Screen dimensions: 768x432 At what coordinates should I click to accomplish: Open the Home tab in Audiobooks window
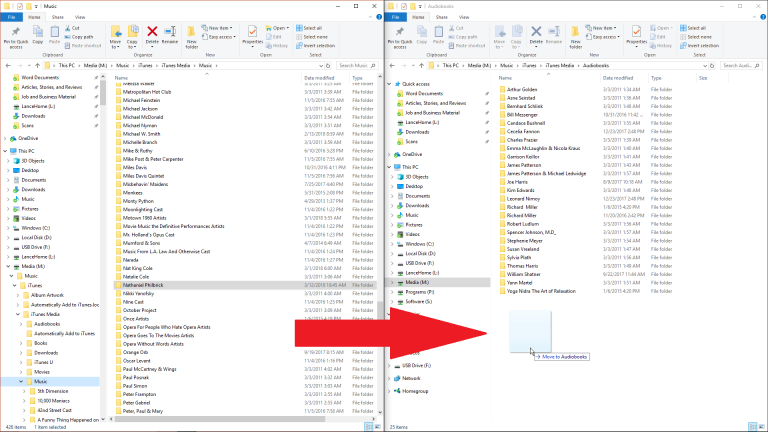[x=418, y=17]
